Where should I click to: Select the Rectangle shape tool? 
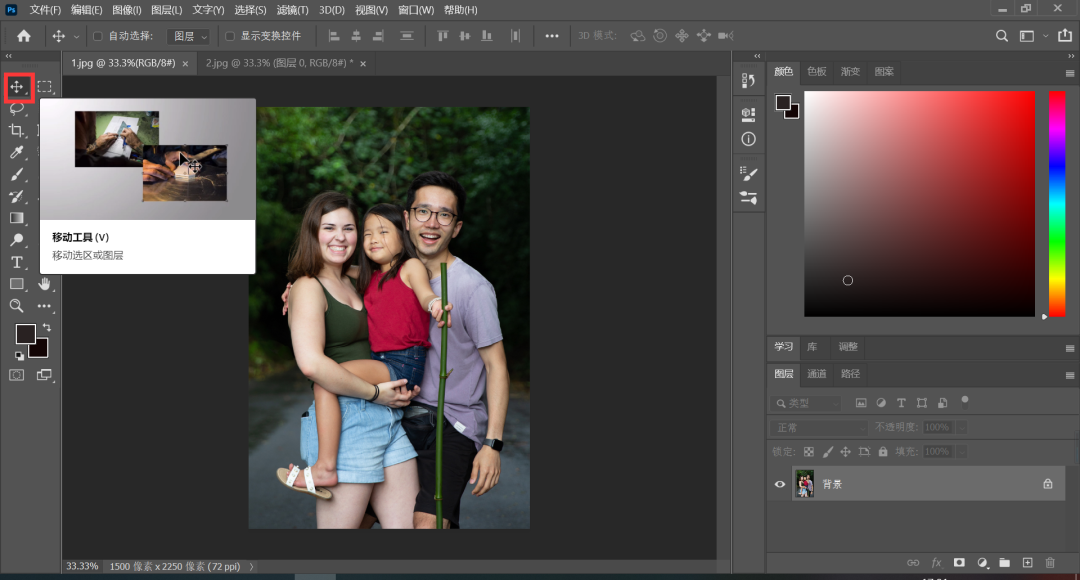(17, 284)
